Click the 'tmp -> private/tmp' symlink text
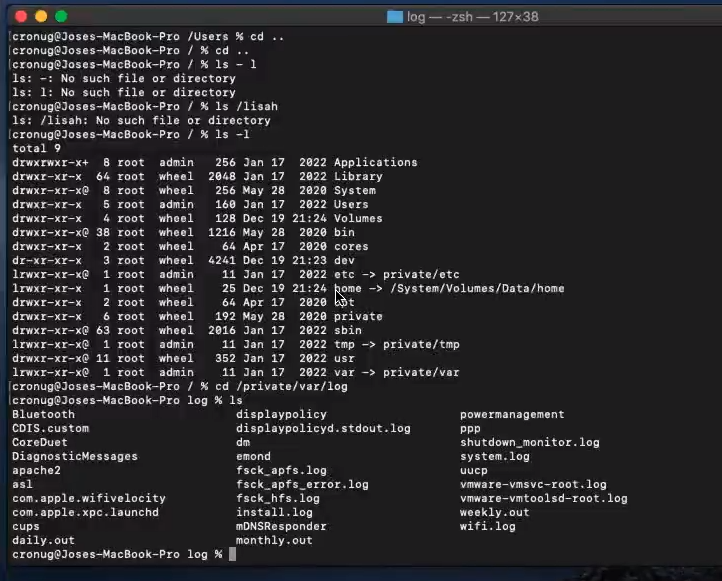Image resolution: width=722 pixels, height=581 pixels. (x=396, y=344)
